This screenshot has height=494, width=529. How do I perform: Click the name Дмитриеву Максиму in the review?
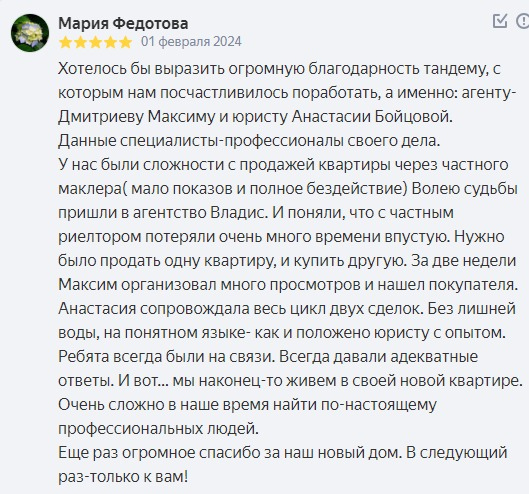(x=136, y=117)
